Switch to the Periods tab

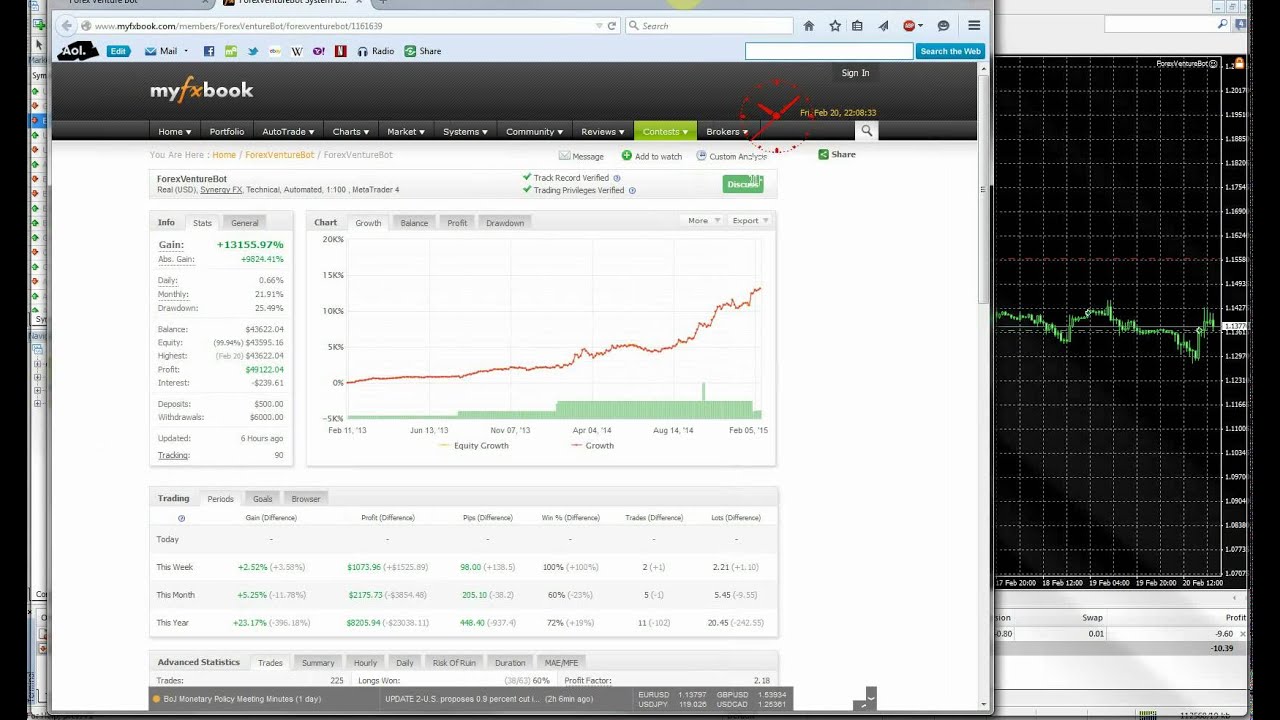[220, 499]
